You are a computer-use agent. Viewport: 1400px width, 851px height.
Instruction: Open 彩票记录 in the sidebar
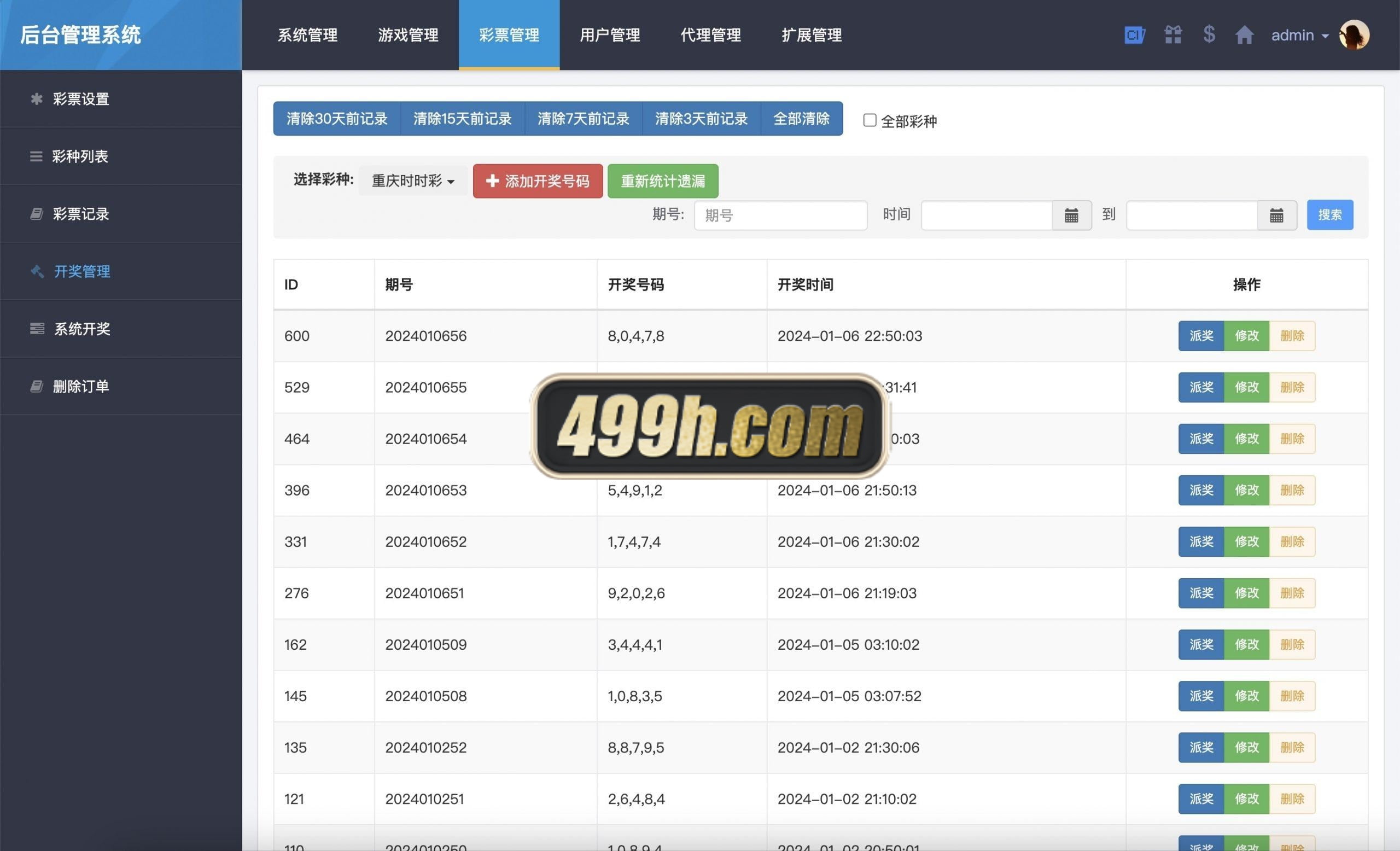[120, 214]
